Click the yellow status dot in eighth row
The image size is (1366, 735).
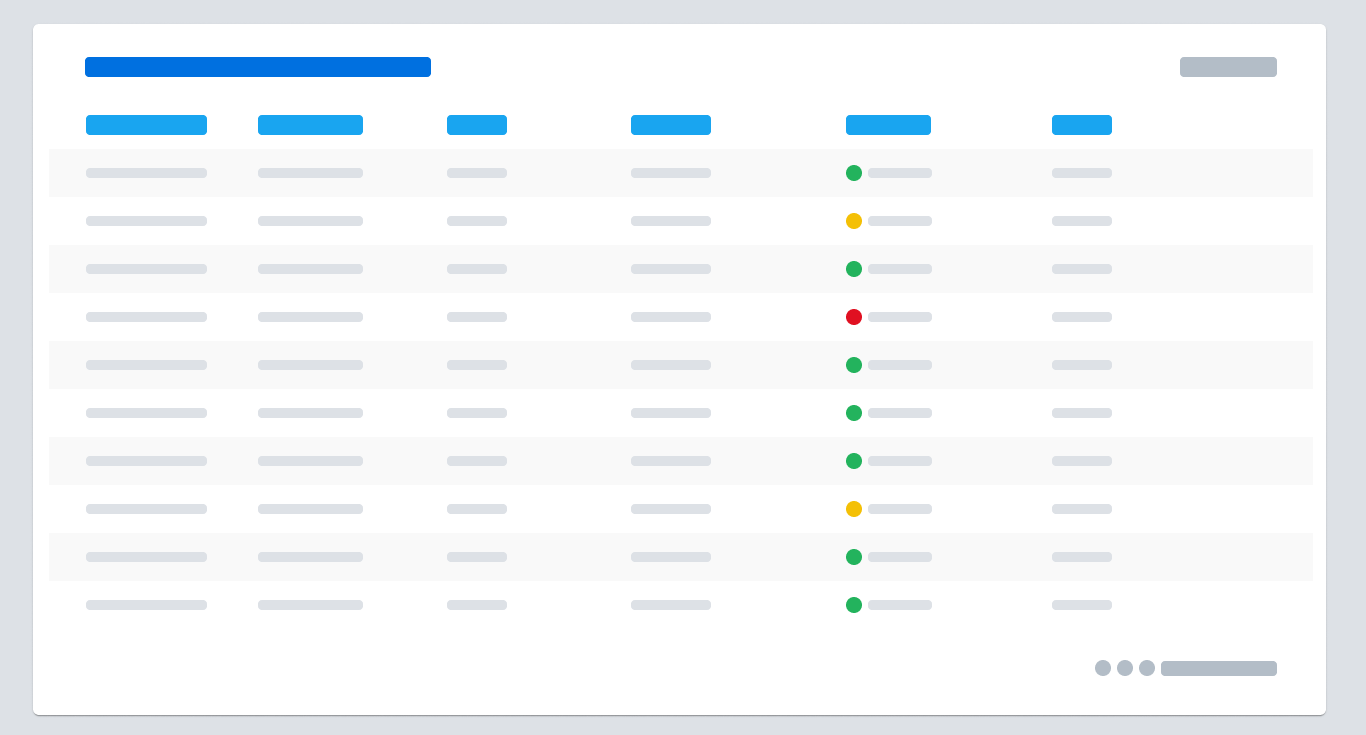(x=854, y=509)
